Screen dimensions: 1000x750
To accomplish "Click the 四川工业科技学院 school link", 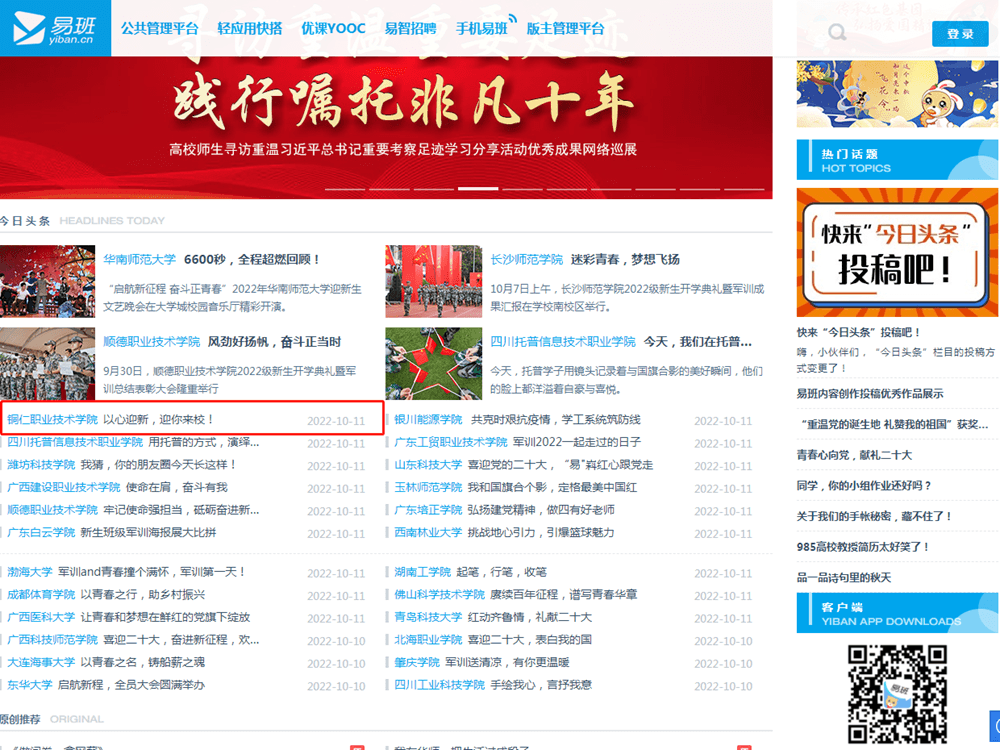I will (439, 685).
